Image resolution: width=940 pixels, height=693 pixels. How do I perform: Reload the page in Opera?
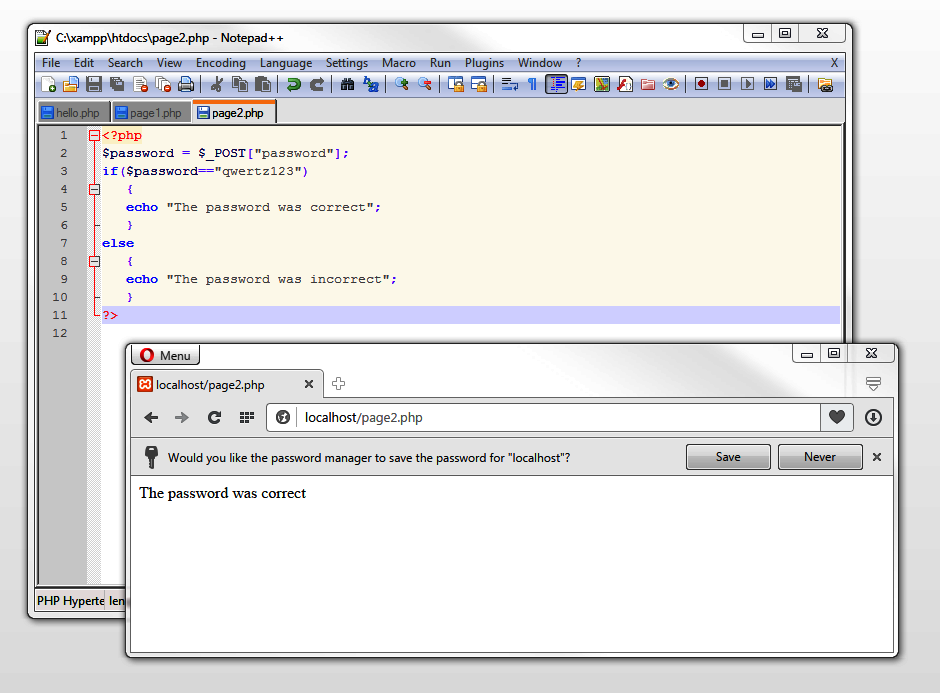(214, 418)
